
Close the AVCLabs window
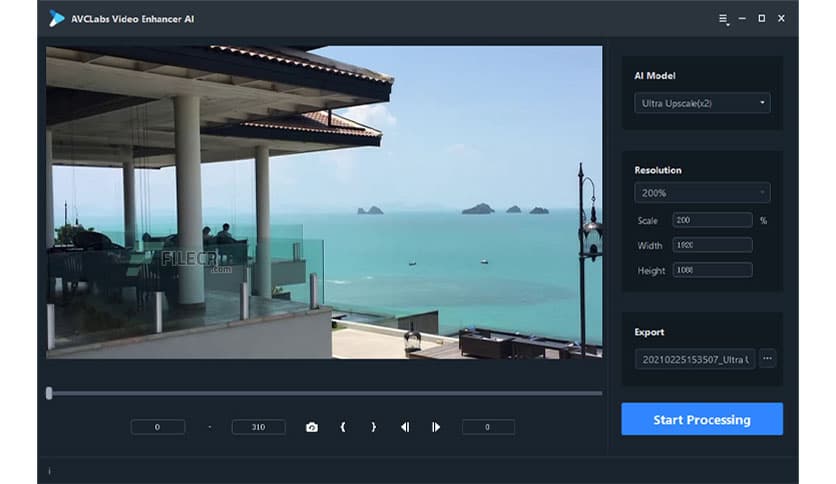pyautogui.click(x=781, y=18)
